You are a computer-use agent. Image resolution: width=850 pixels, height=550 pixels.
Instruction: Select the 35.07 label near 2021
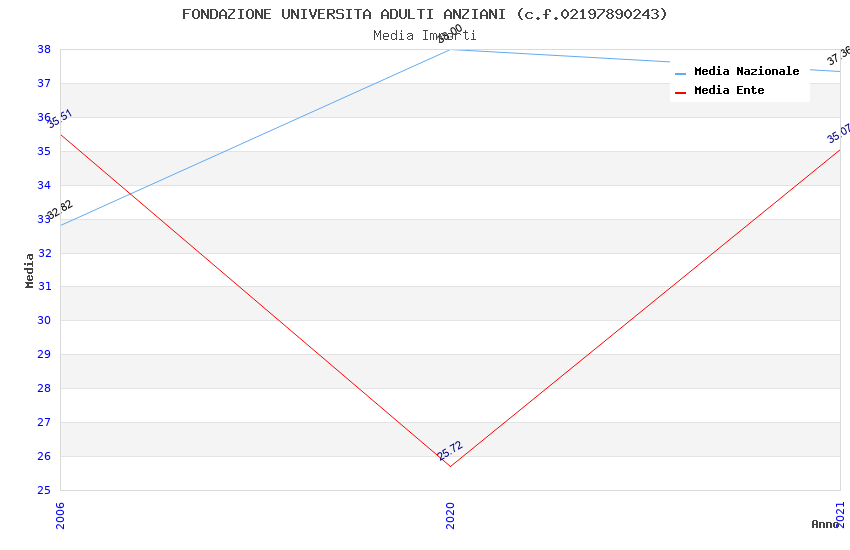click(839, 134)
